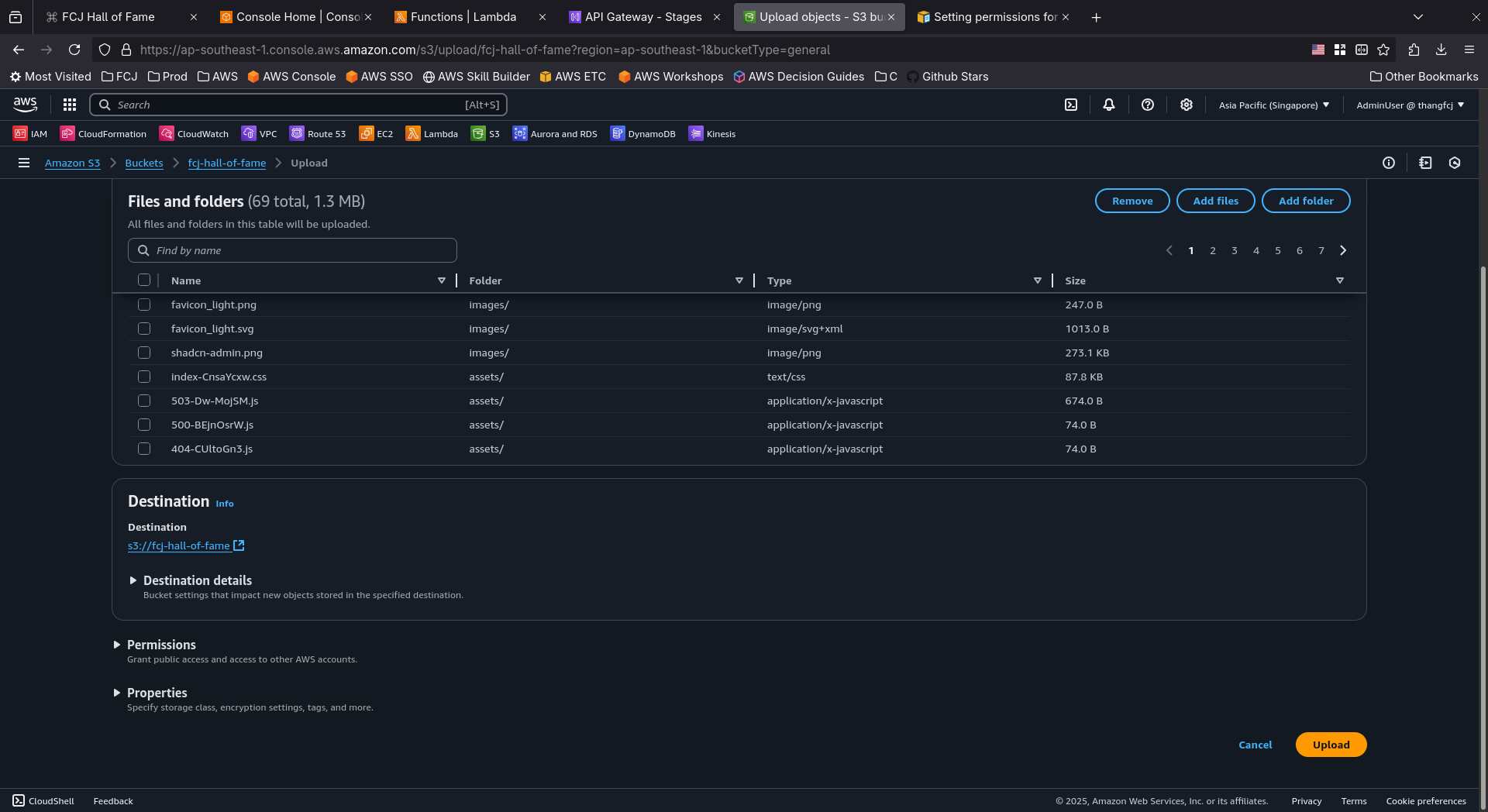Open Lambda service shortcut
Image resolution: width=1488 pixels, height=812 pixels.
coord(432,133)
